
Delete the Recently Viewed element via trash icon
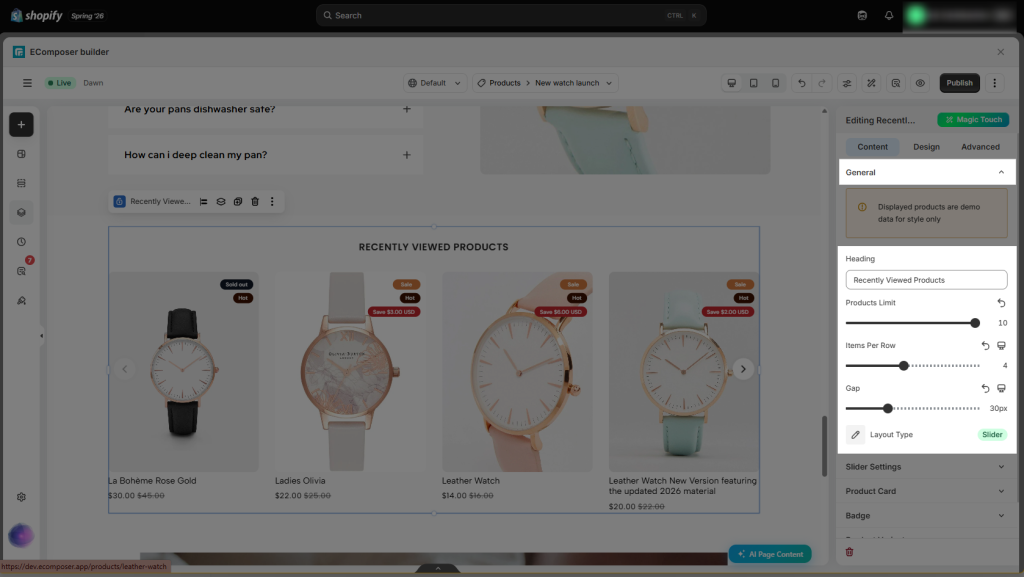tap(255, 202)
